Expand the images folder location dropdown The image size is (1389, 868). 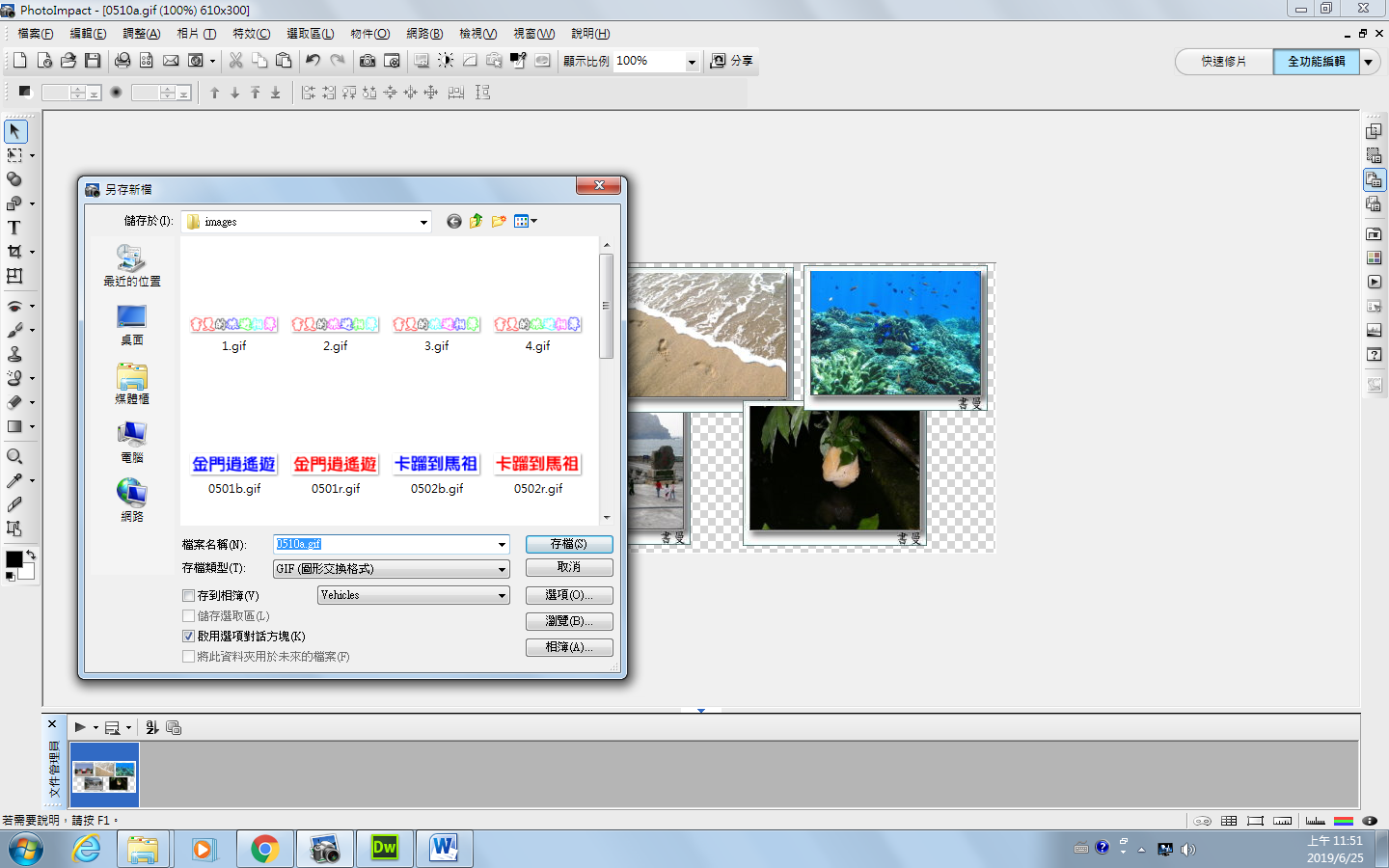(x=422, y=222)
